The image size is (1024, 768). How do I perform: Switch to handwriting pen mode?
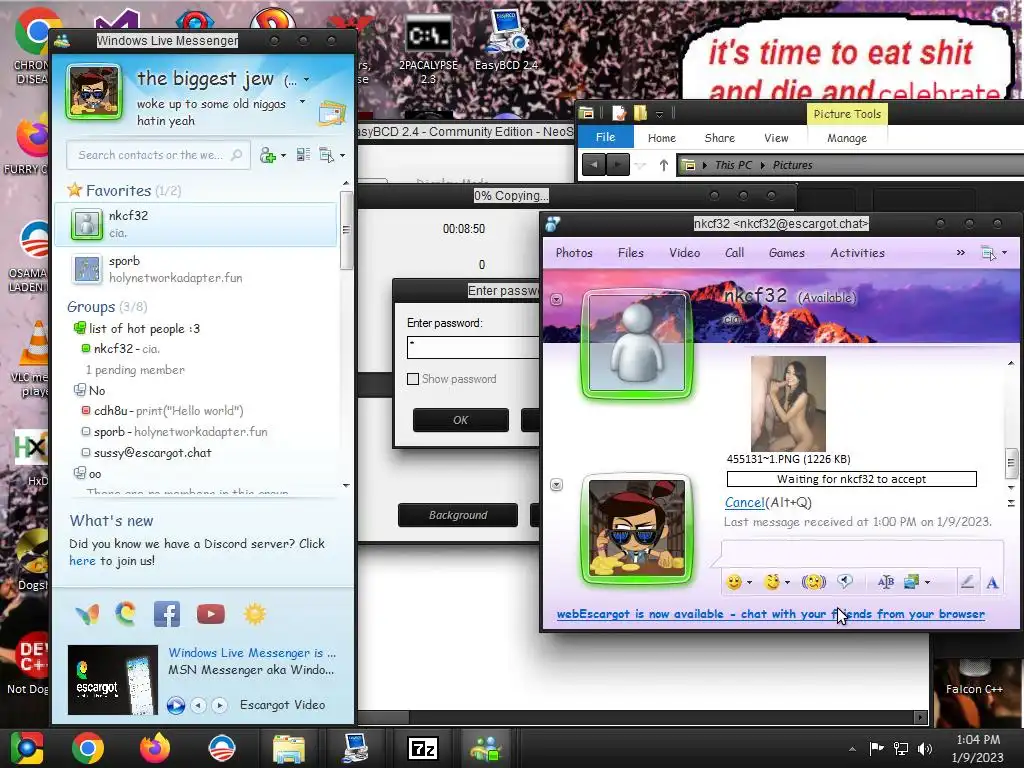[x=967, y=582]
